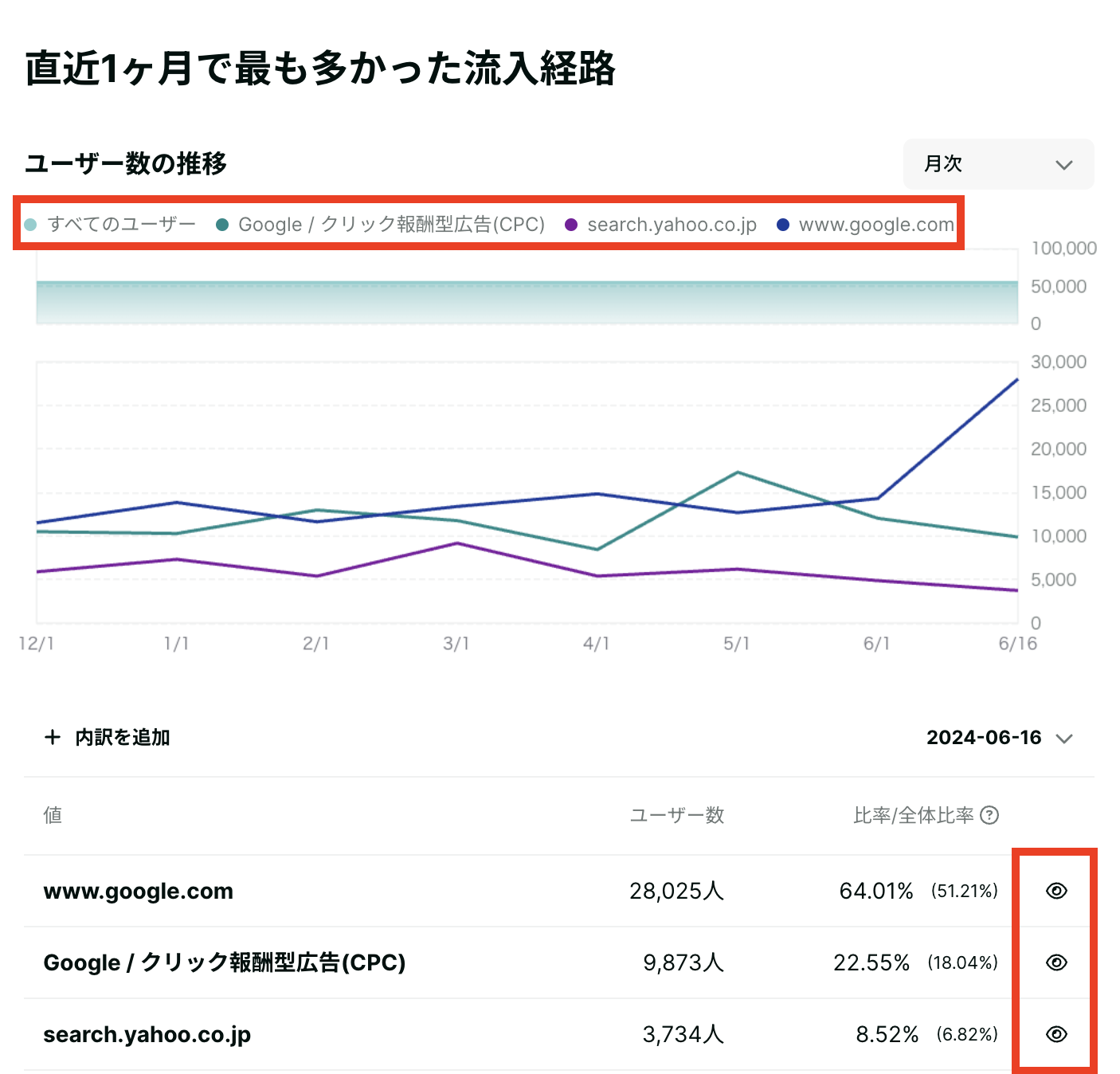Click the 9,873人 user count
1120x1074 pixels.
point(683,962)
